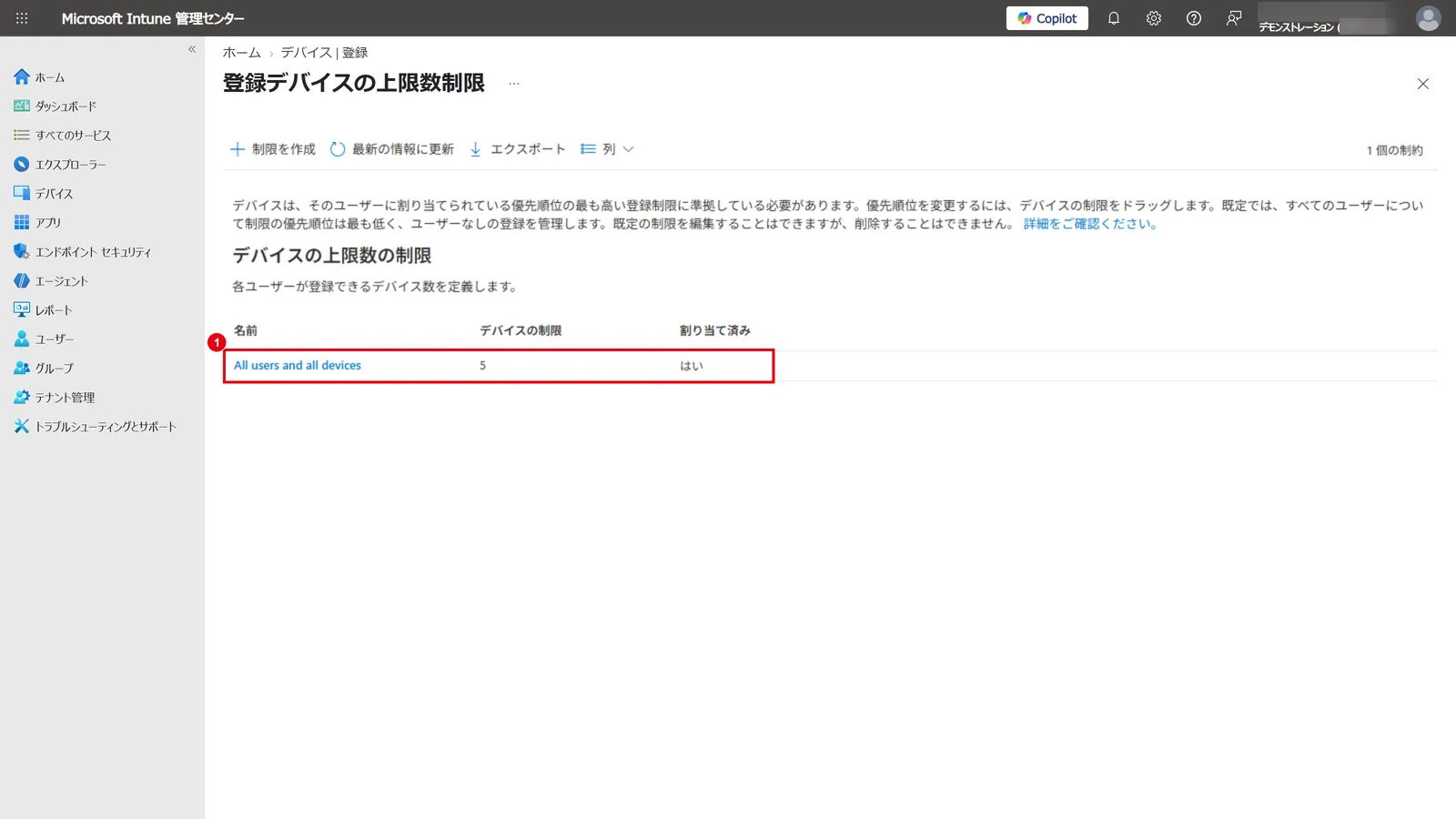Open the ellipsis menu beside page title

(514, 84)
